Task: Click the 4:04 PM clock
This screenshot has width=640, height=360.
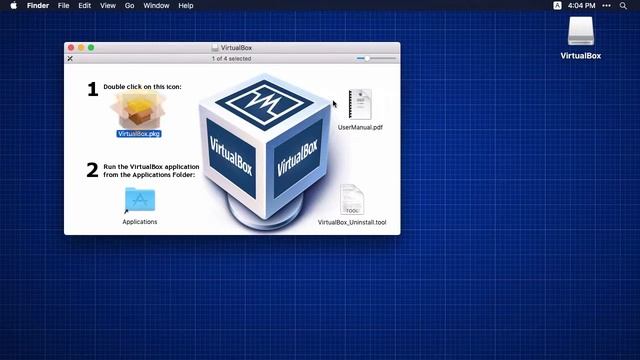Action: click(x=582, y=6)
